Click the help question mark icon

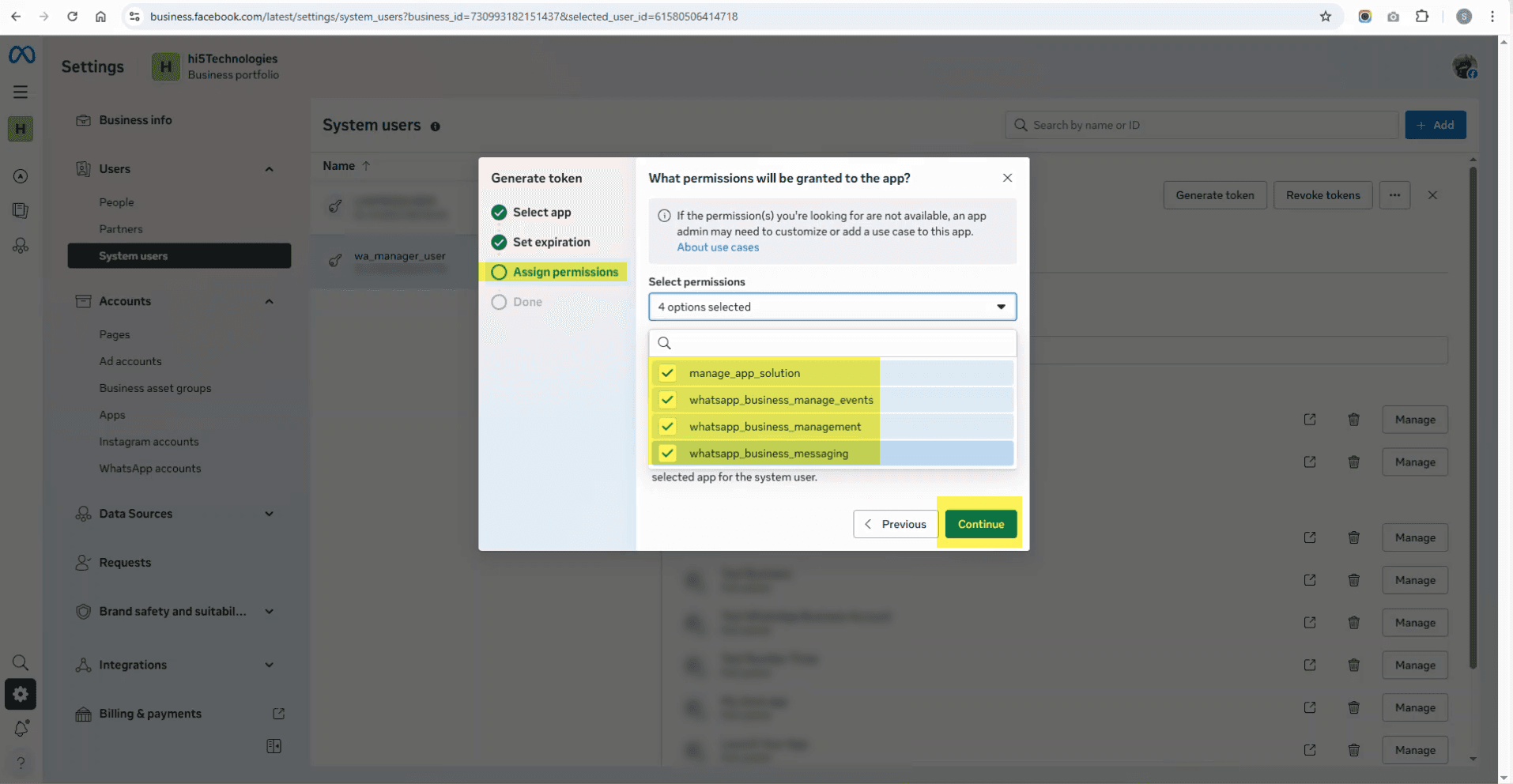(21, 763)
